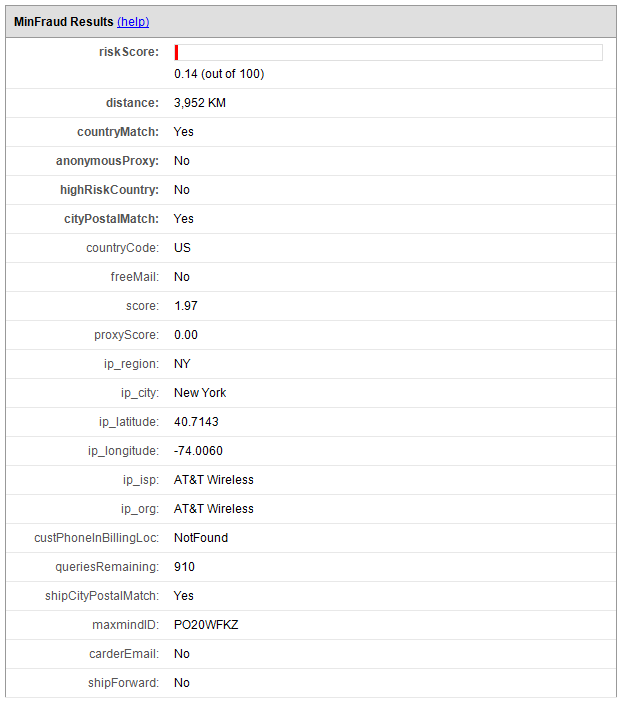The width and height of the screenshot is (622, 705).
Task: Click the riskScore progress bar
Action: 388,52
